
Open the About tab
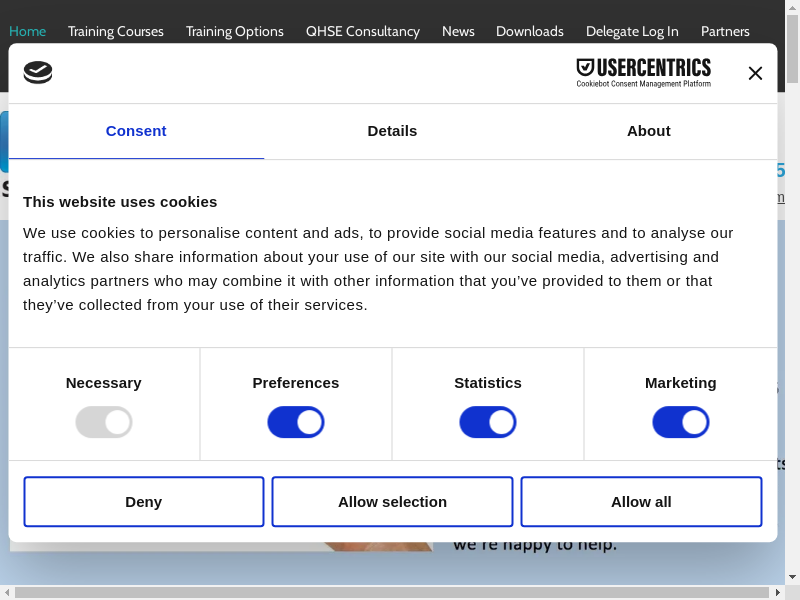coord(648,131)
